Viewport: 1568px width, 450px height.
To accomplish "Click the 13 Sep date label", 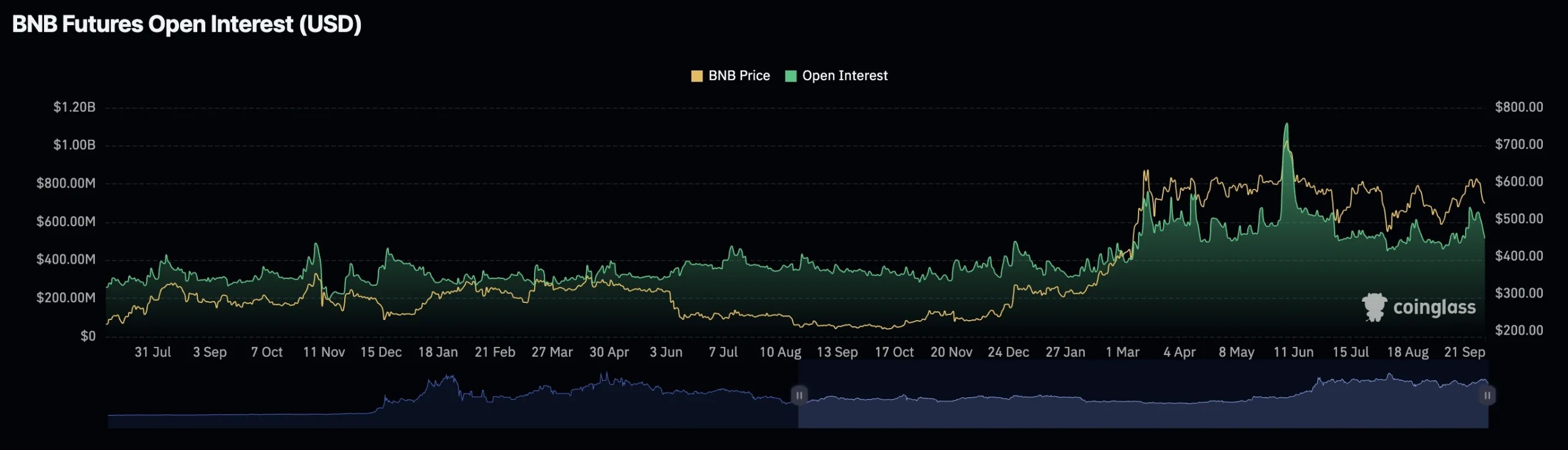I will click(837, 353).
